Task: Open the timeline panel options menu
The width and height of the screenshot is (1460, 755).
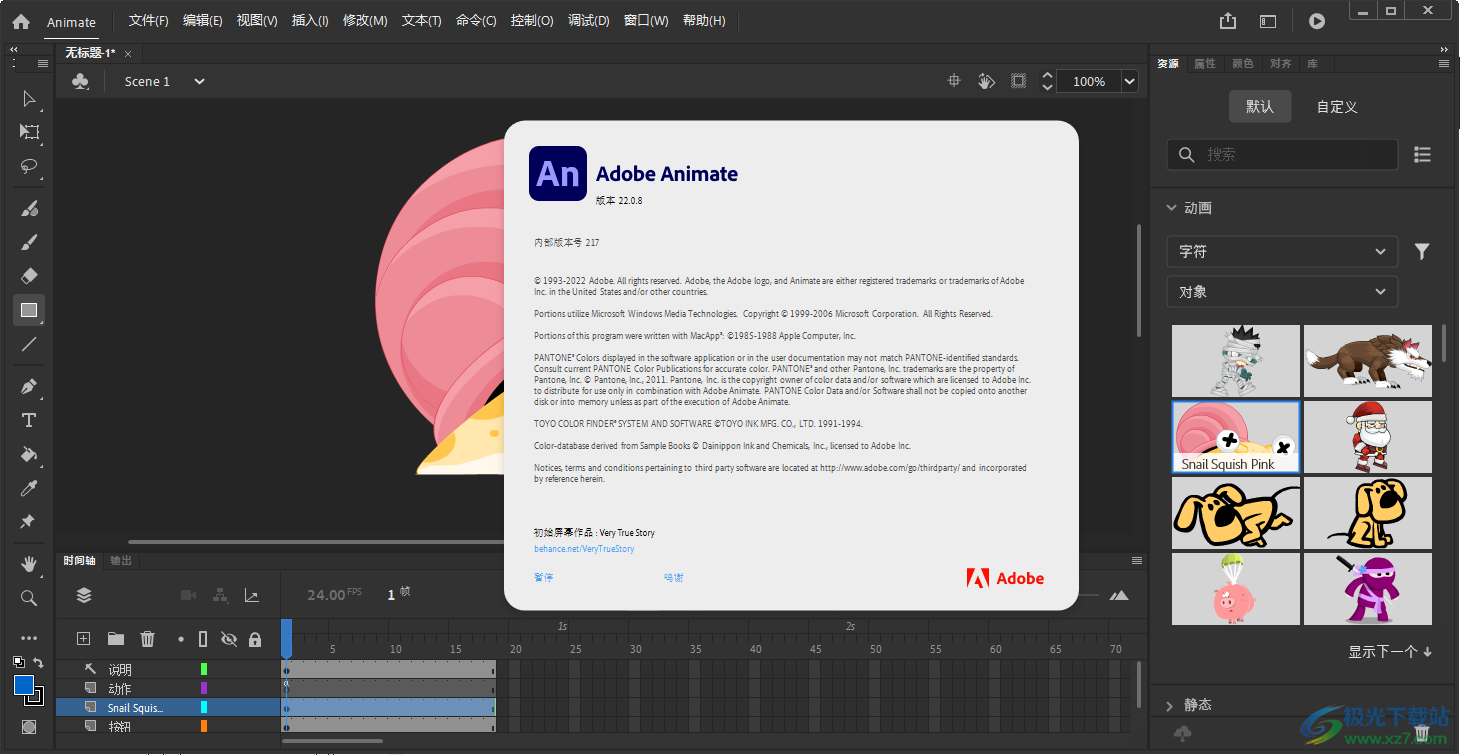Action: [x=1136, y=561]
